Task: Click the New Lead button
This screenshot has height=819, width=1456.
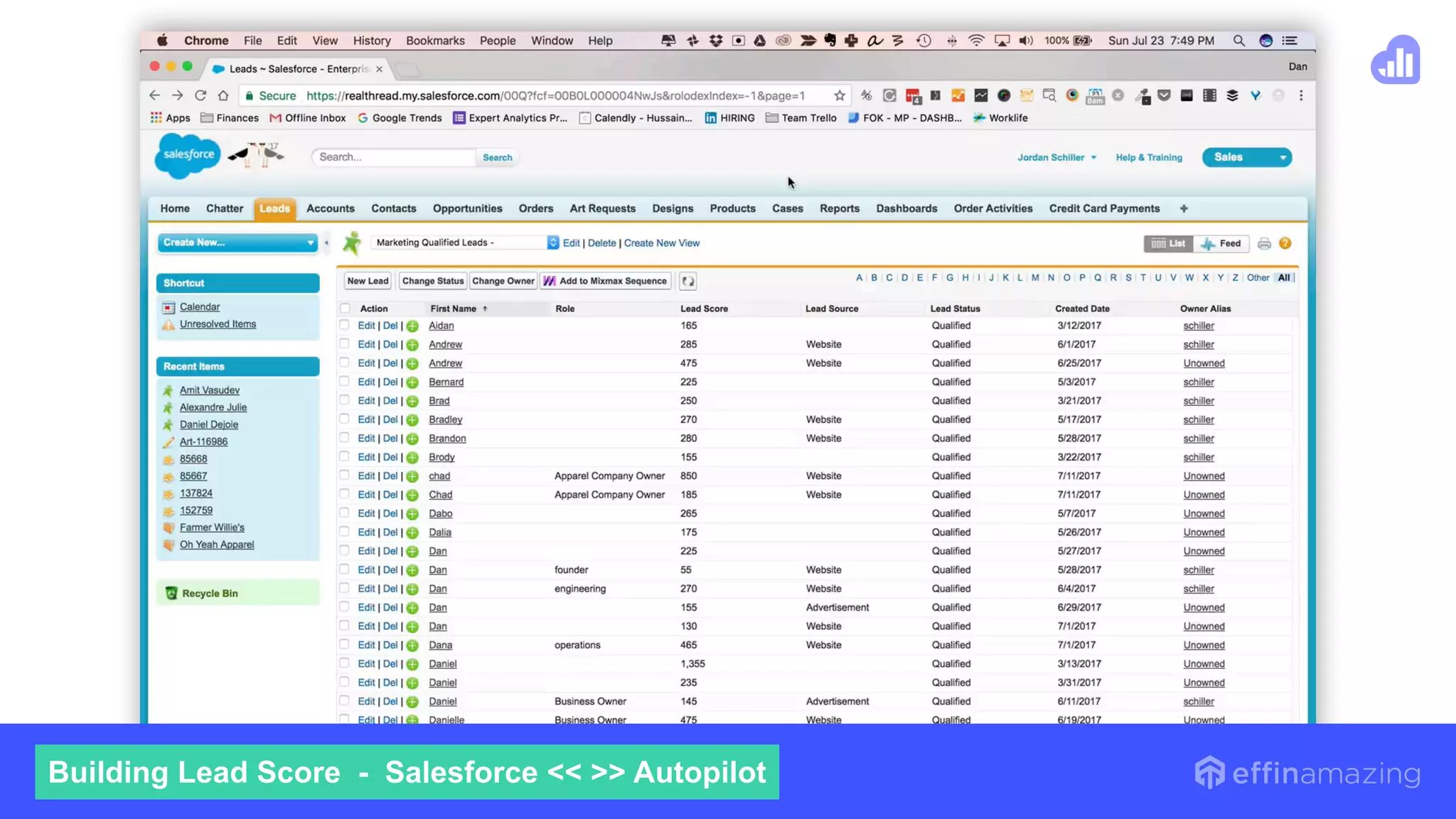Action: click(368, 281)
